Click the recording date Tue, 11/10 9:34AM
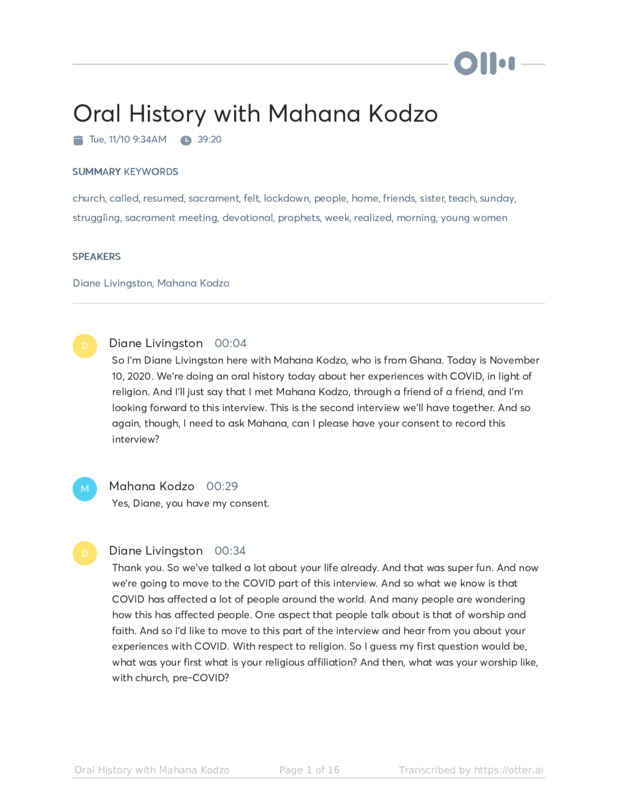The height and width of the screenshot is (800, 618). coord(128,140)
